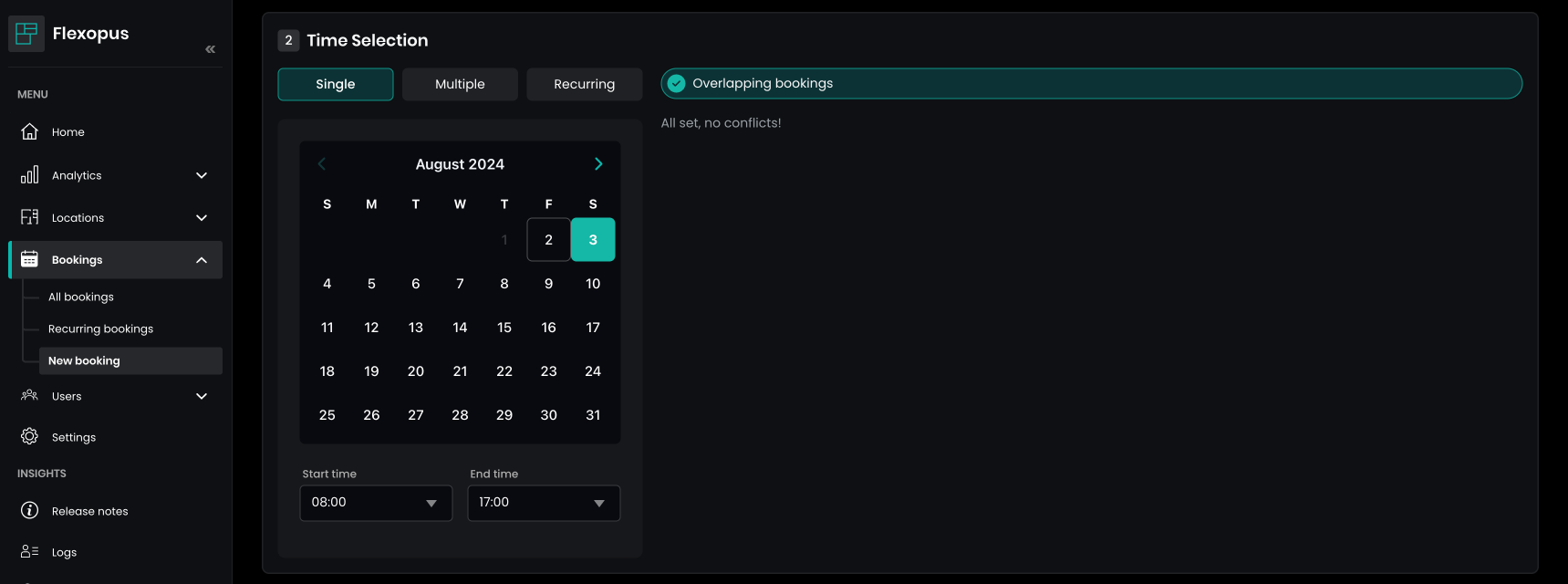
Task: Open Settings via the gear icon
Action: pyautogui.click(x=30, y=437)
